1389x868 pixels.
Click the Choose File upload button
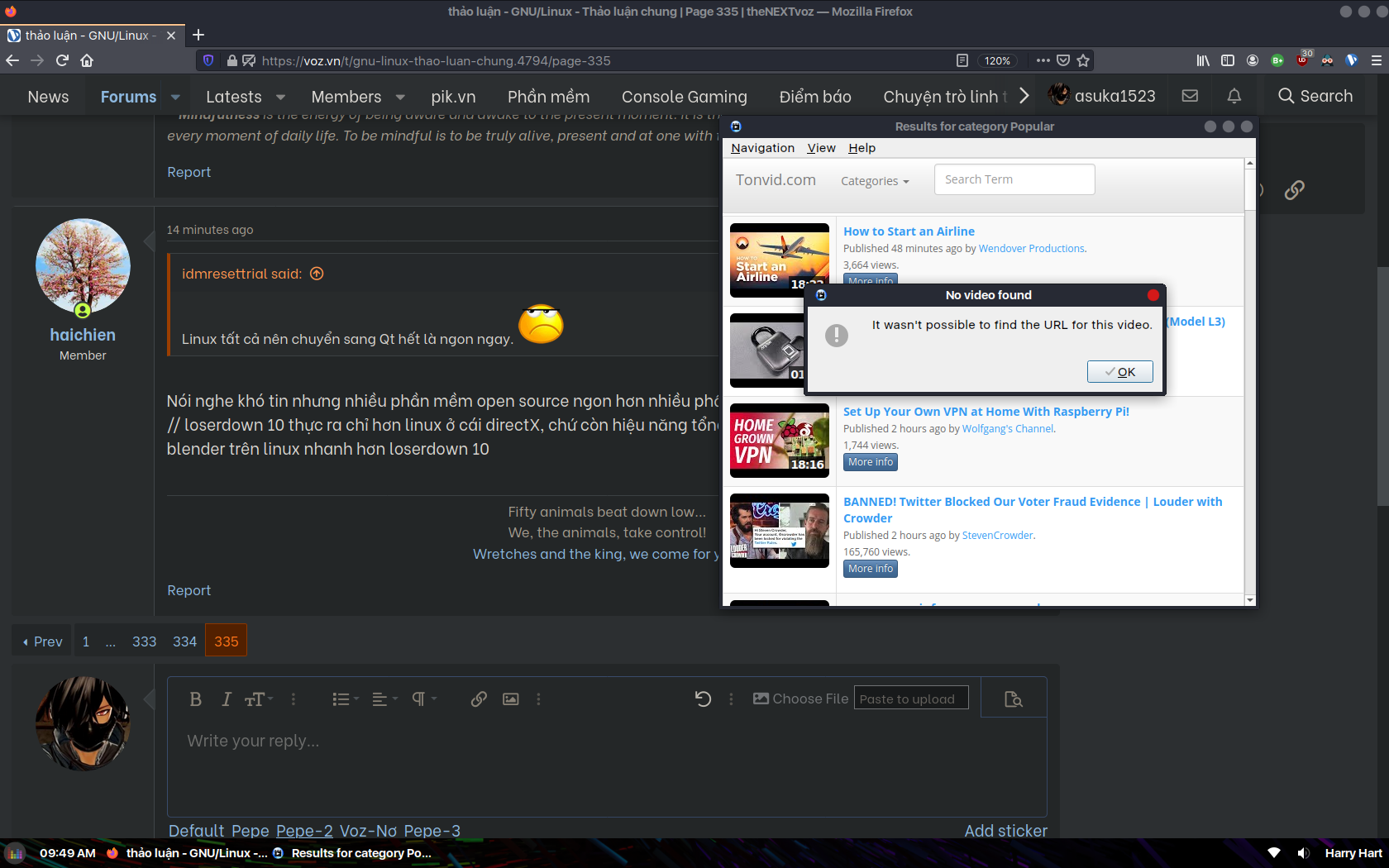800,699
